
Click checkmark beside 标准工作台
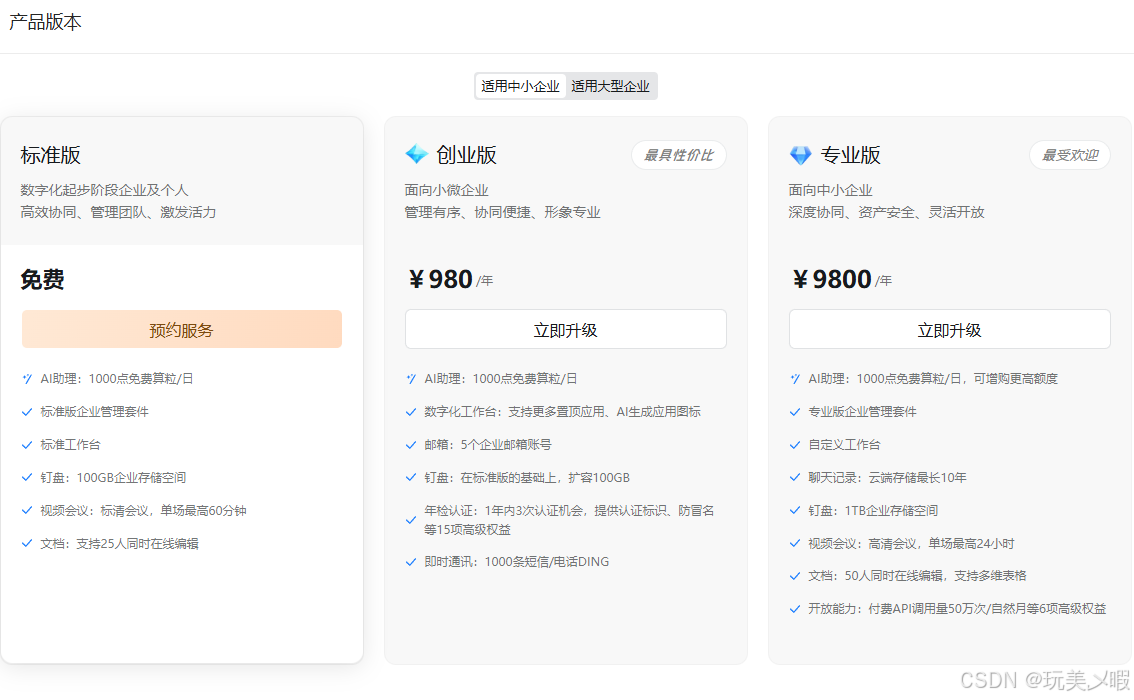point(27,445)
